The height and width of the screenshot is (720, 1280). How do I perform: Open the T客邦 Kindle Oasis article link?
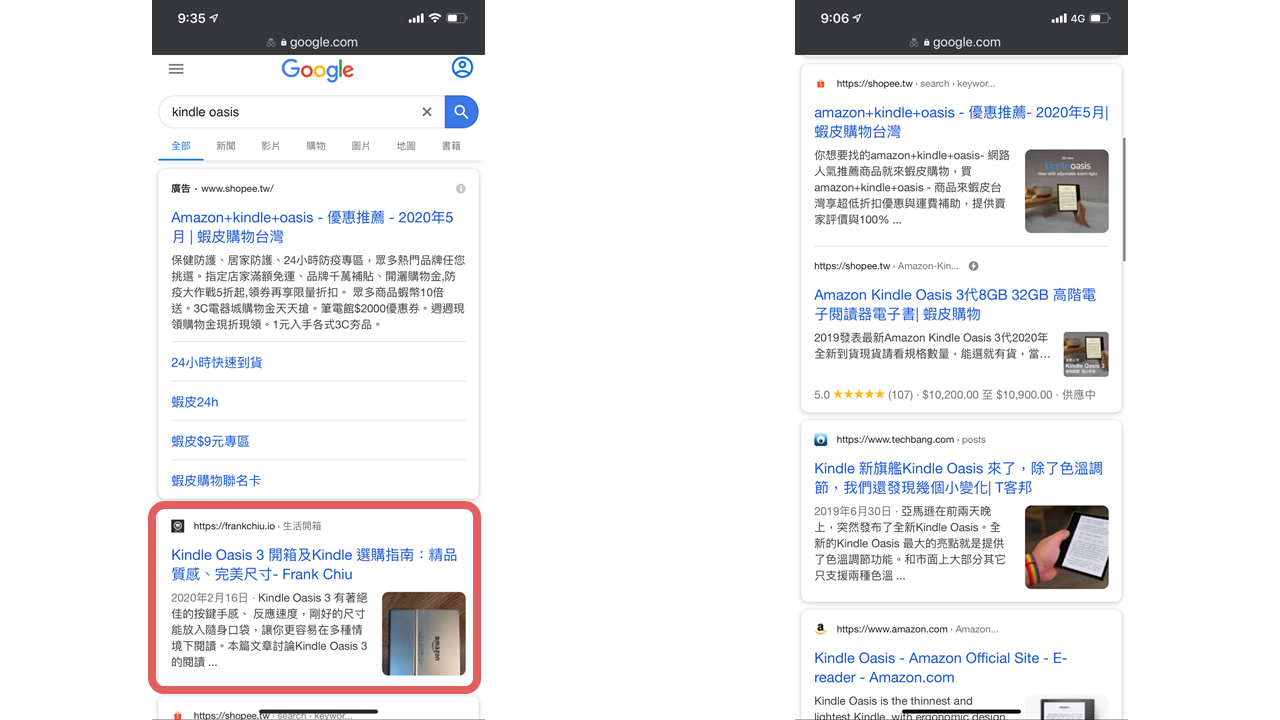(958, 477)
